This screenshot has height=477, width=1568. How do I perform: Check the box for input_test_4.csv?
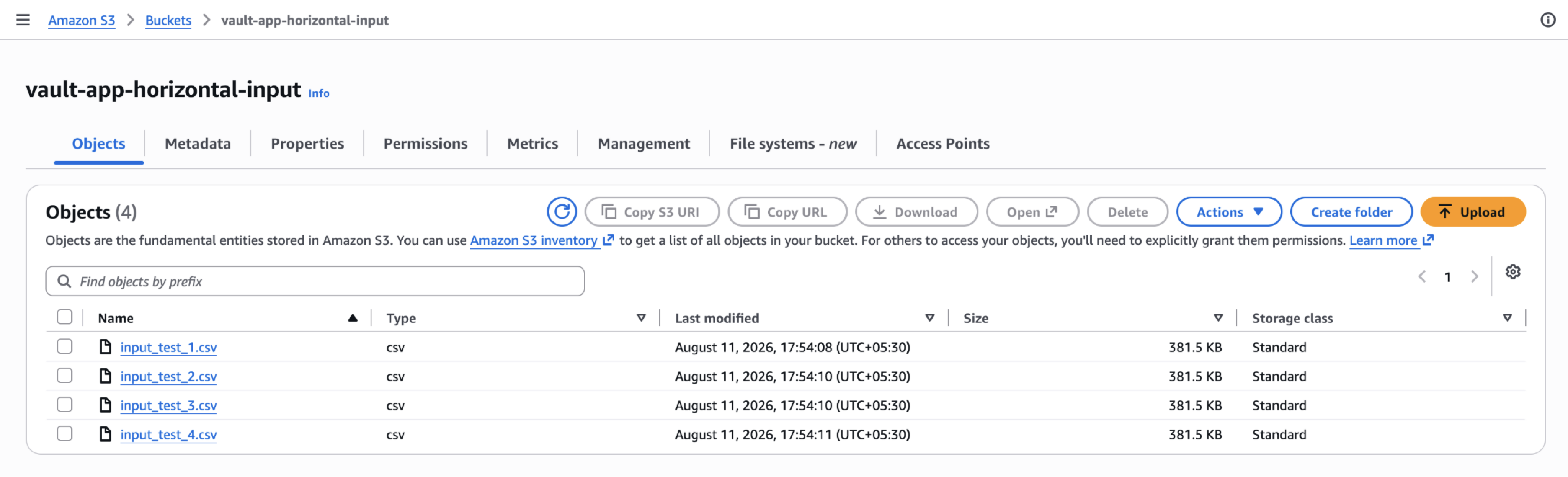click(65, 434)
